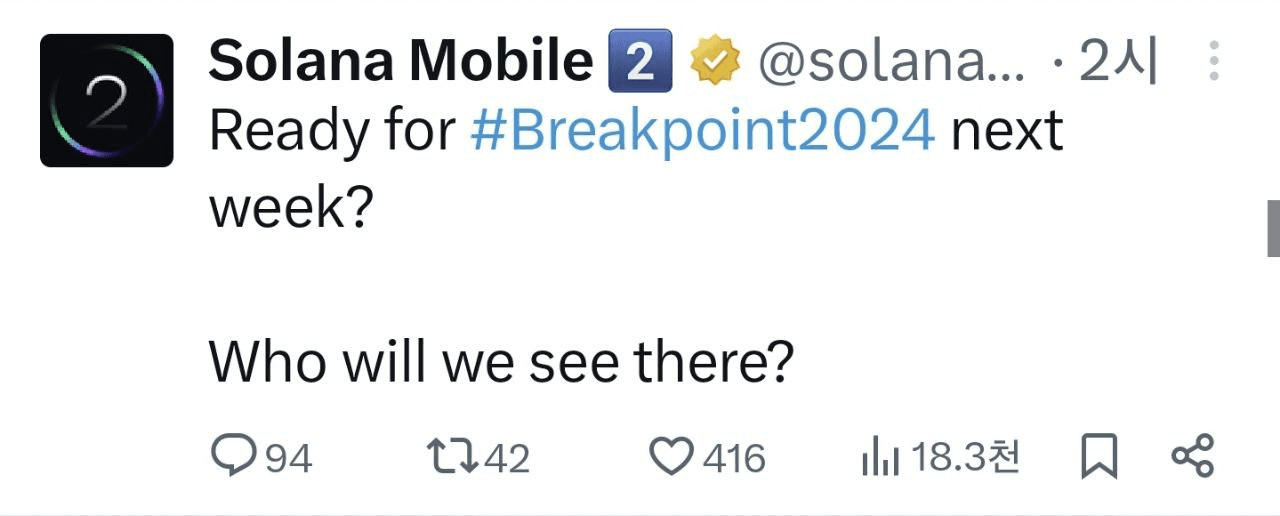Viewport: 1280px width, 516px height.
Task: Open the three-dot more options menu
Action: click(x=1214, y=62)
